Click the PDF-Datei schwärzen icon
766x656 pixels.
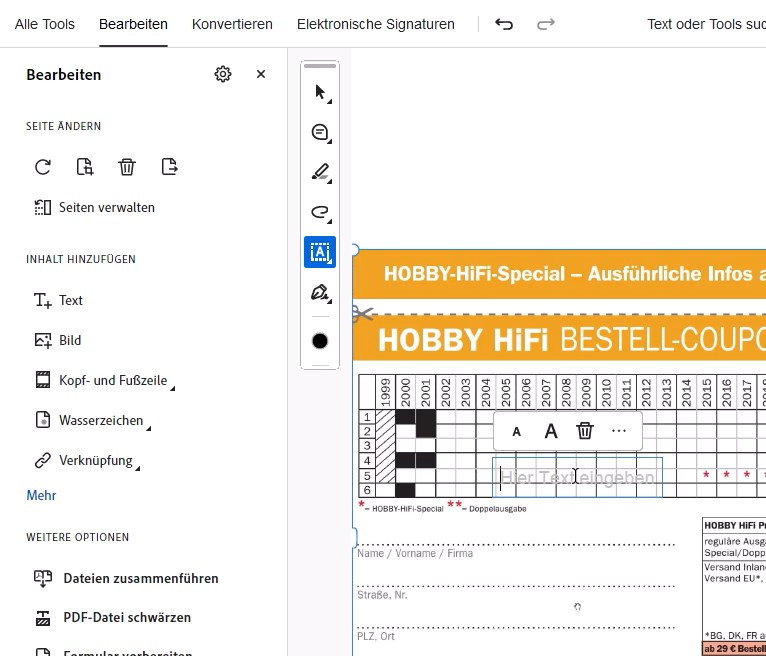coord(43,617)
